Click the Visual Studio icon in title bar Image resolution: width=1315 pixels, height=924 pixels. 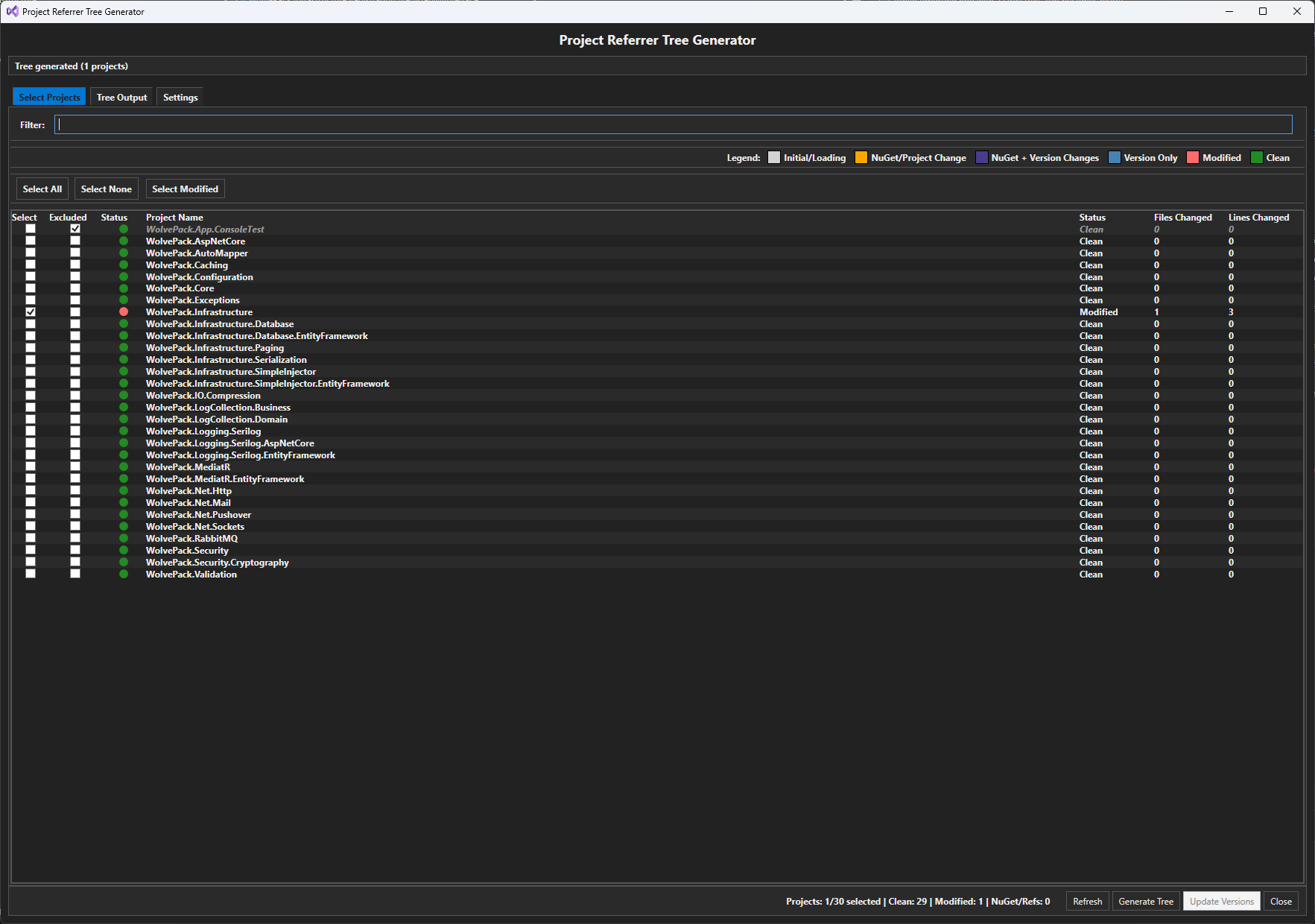point(12,11)
